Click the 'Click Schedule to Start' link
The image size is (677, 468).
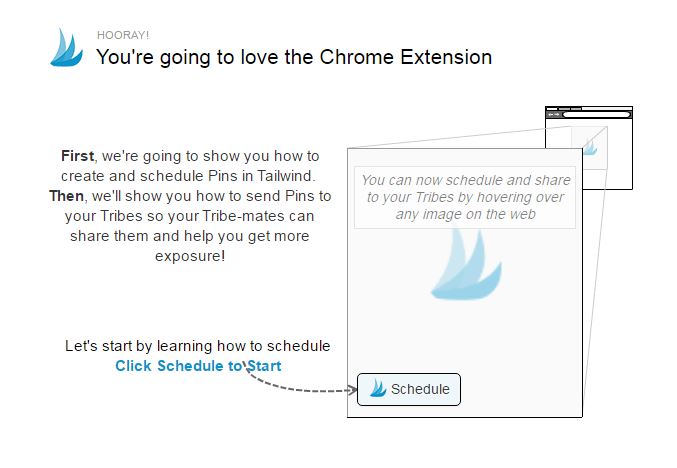click(x=198, y=366)
